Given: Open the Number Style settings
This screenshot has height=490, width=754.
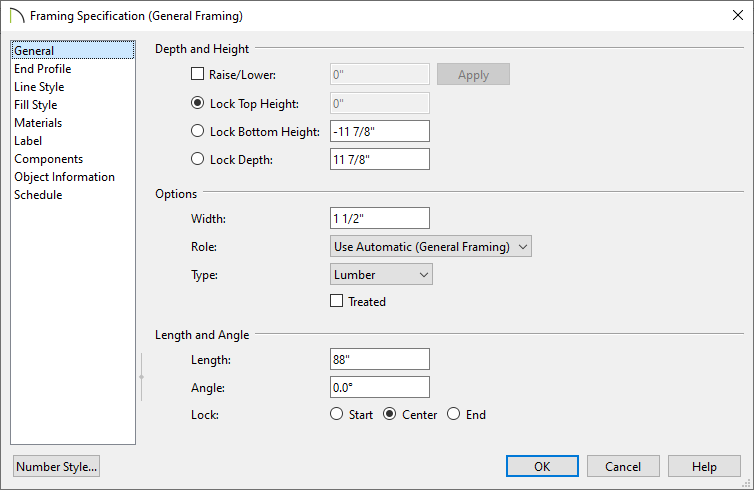Looking at the screenshot, I should click(x=56, y=466).
